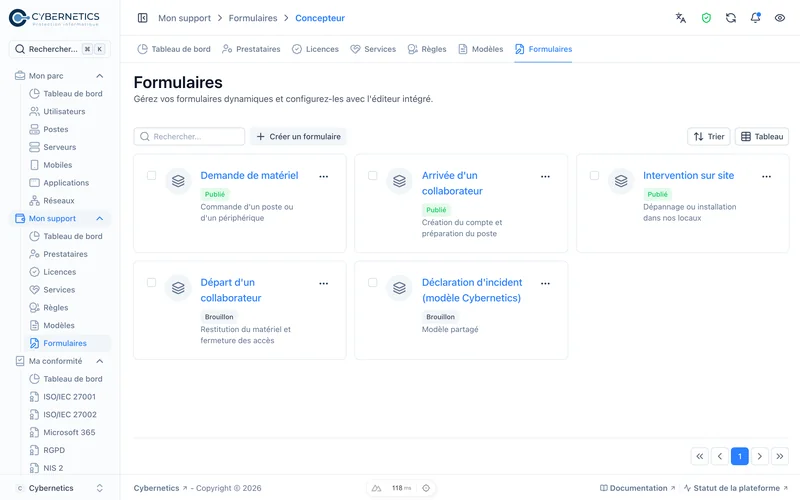Screen dimensions: 800x500
Task: Open Mobiles in the sidebar
Action: [x=60, y=165]
